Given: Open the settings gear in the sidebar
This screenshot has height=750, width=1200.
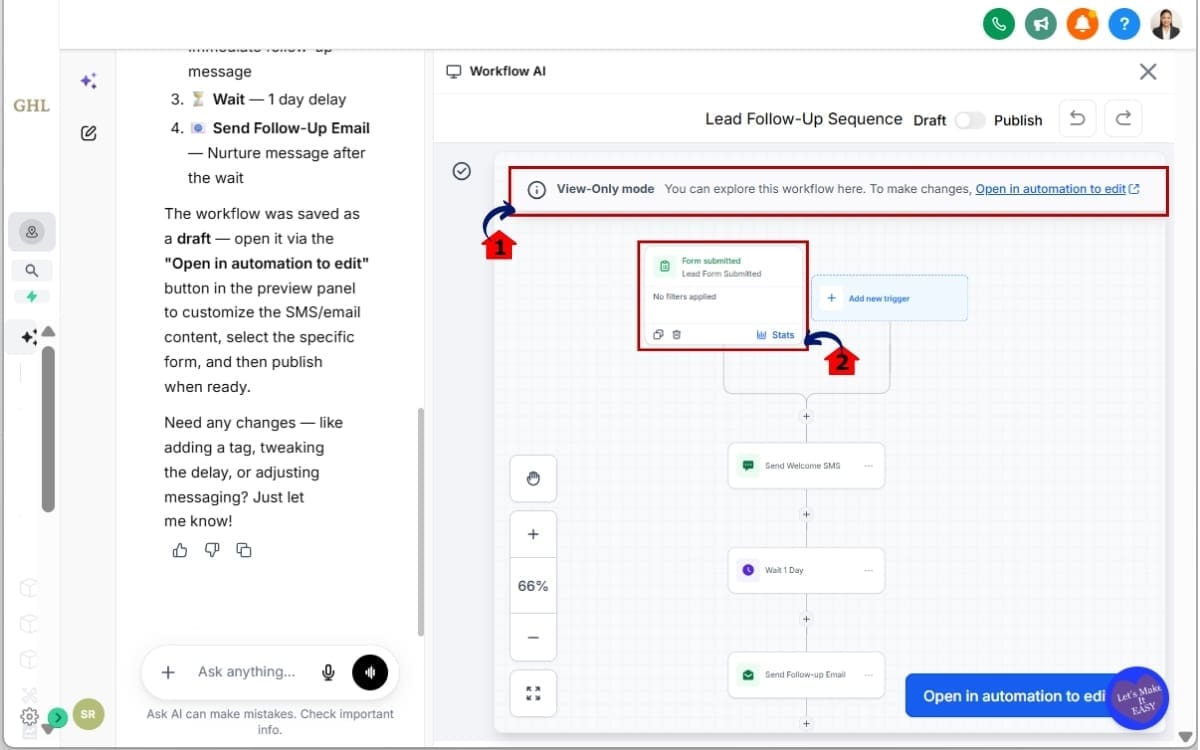Looking at the screenshot, I should click(x=29, y=716).
